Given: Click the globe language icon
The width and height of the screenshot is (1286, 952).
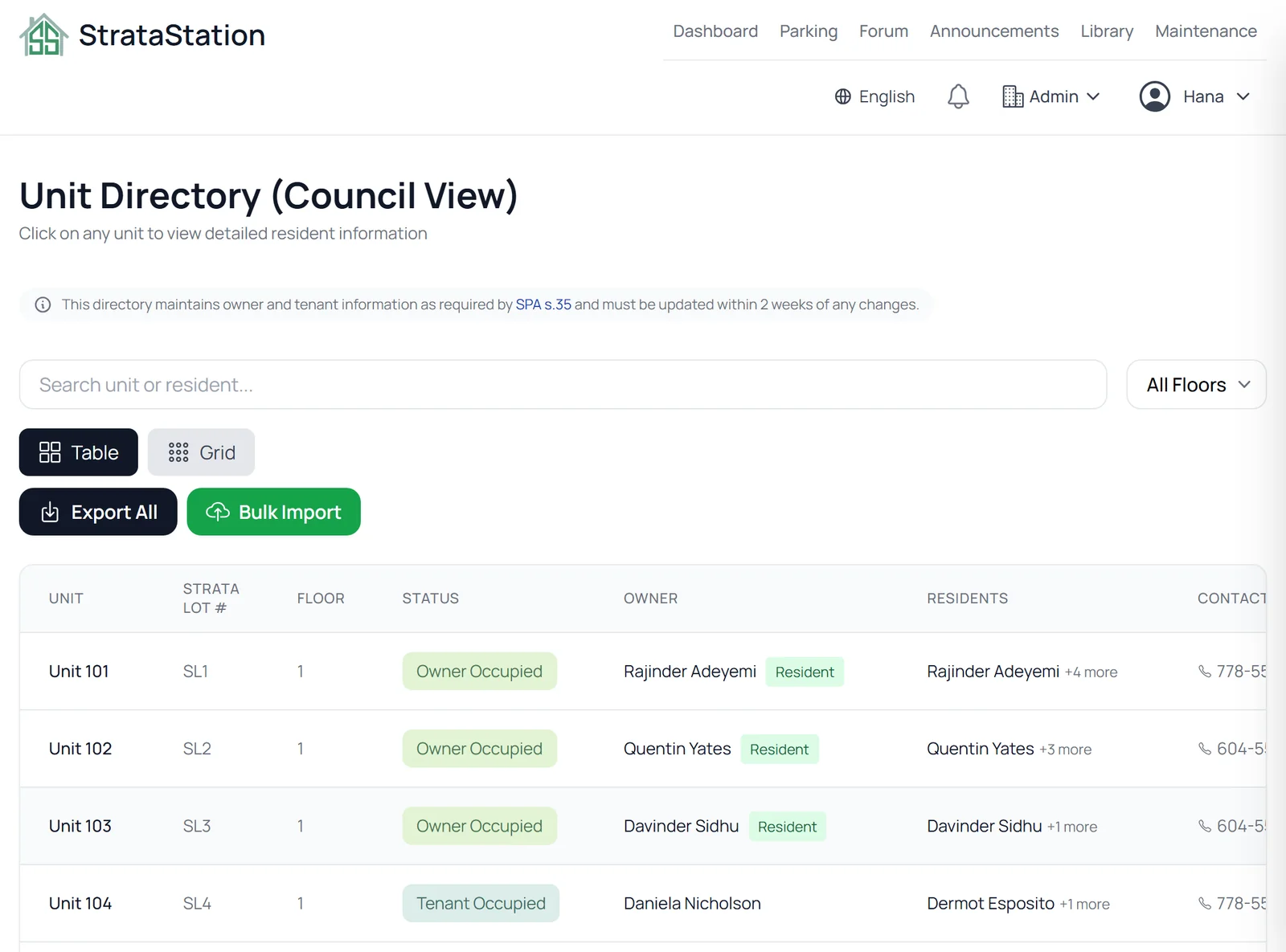Looking at the screenshot, I should (842, 96).
